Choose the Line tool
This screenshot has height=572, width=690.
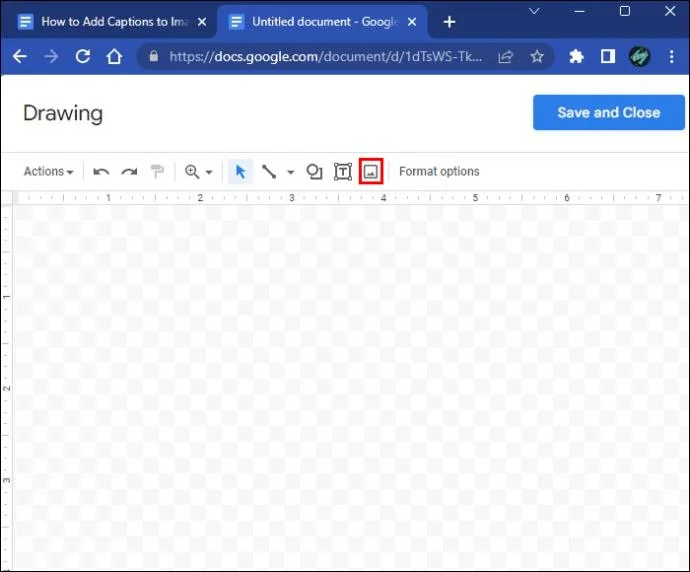tap(269, 172)
